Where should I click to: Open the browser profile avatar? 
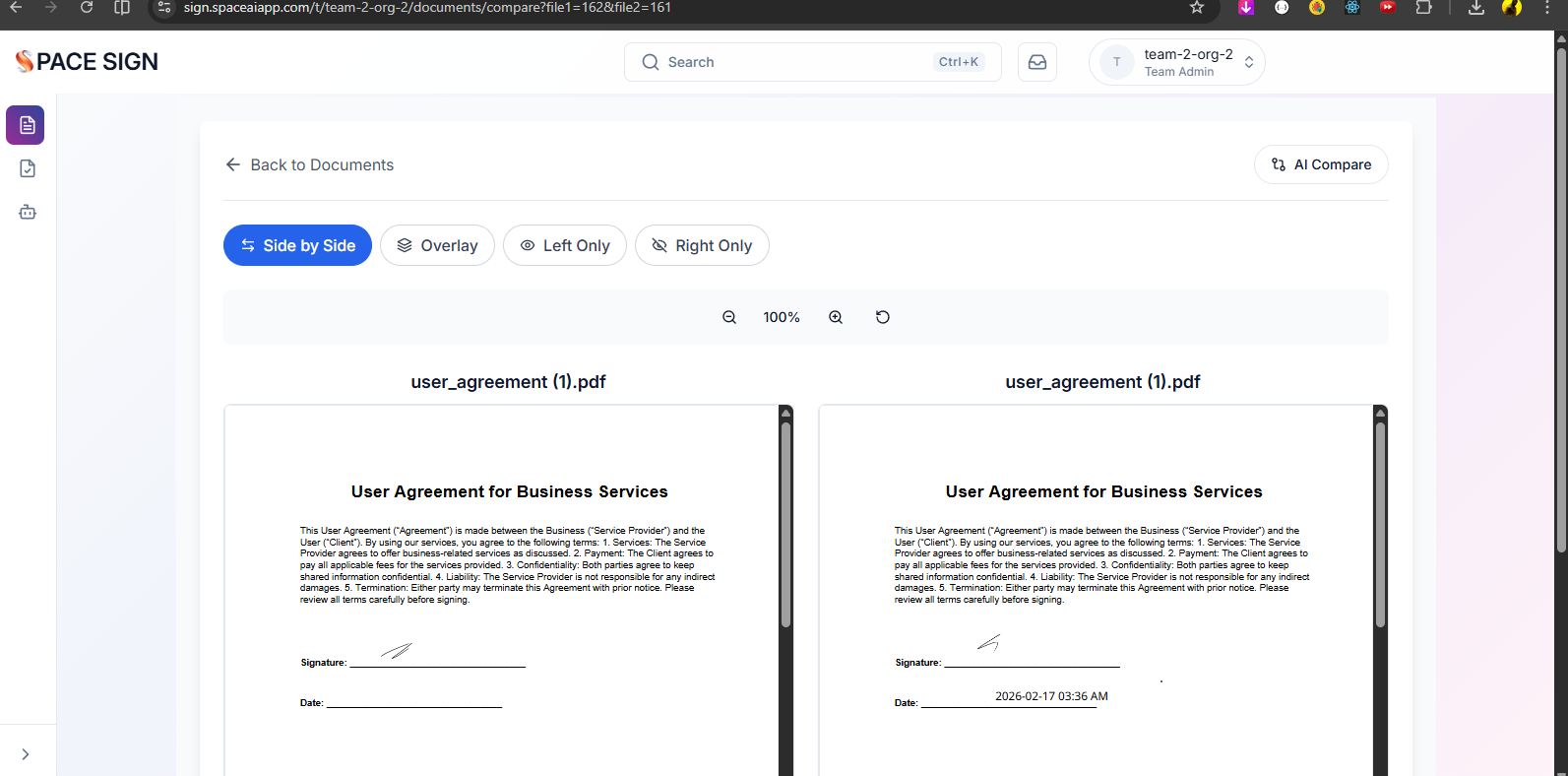click(x=1512, y=7)
